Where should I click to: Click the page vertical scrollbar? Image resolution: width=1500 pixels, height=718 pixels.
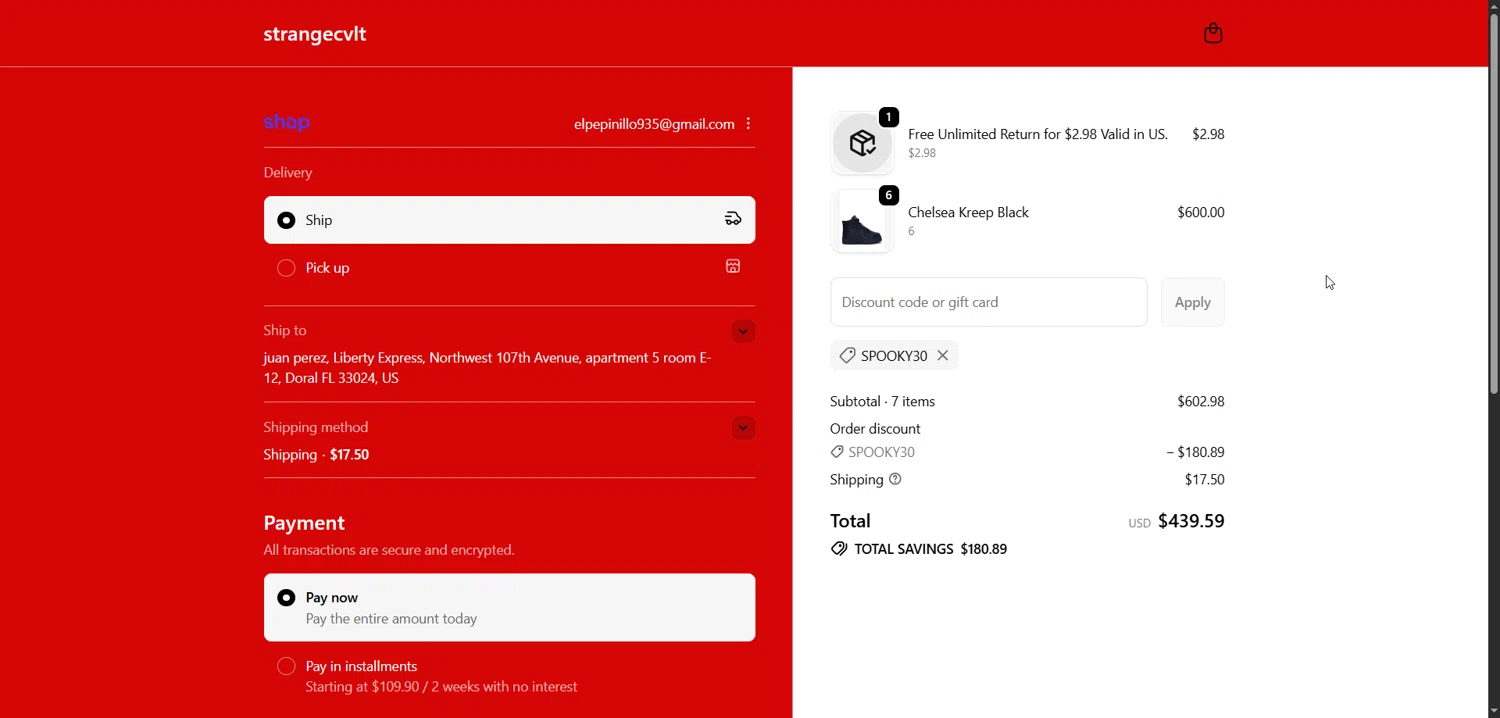click(1494, 205)
